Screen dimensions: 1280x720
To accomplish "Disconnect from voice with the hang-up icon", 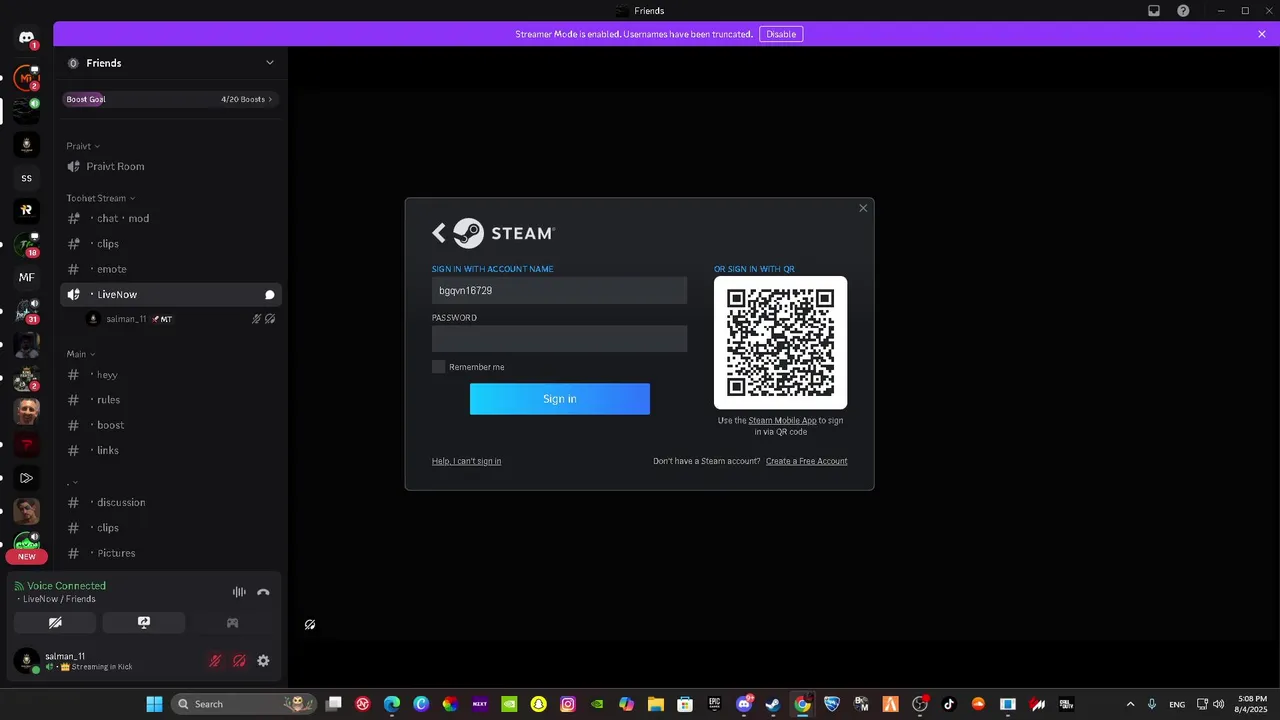I will 263,592.
